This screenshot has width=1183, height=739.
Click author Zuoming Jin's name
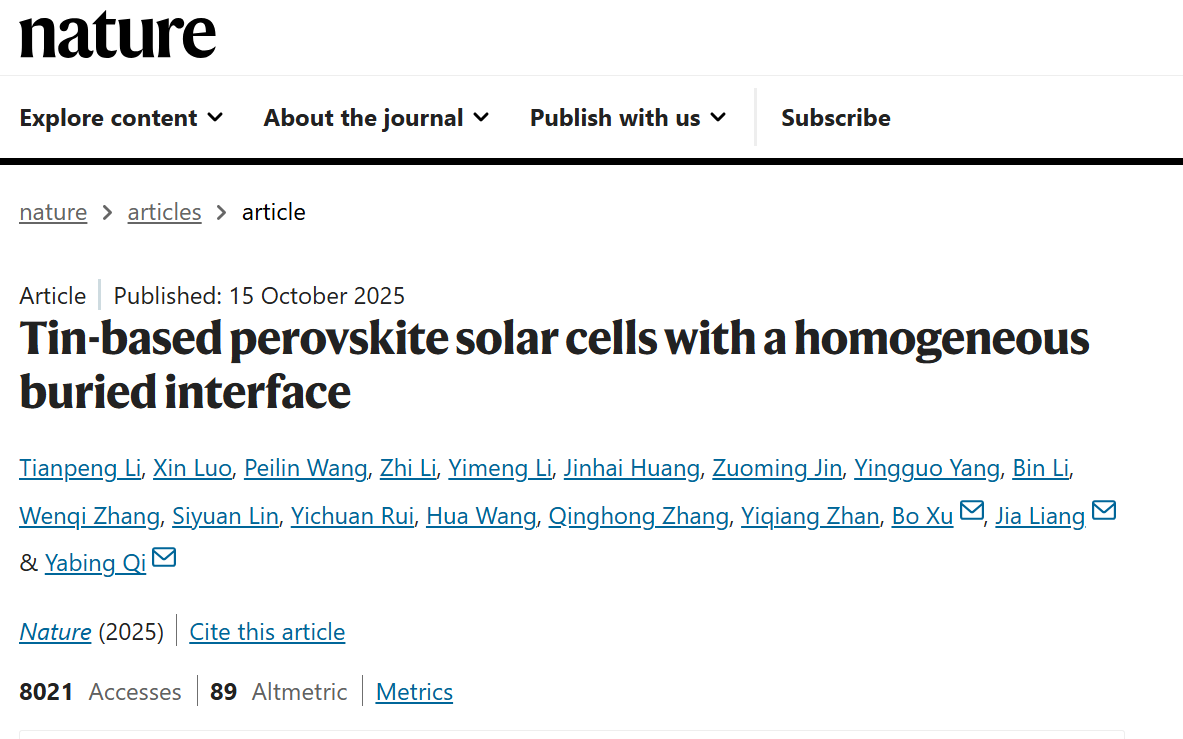click(776, 468)
